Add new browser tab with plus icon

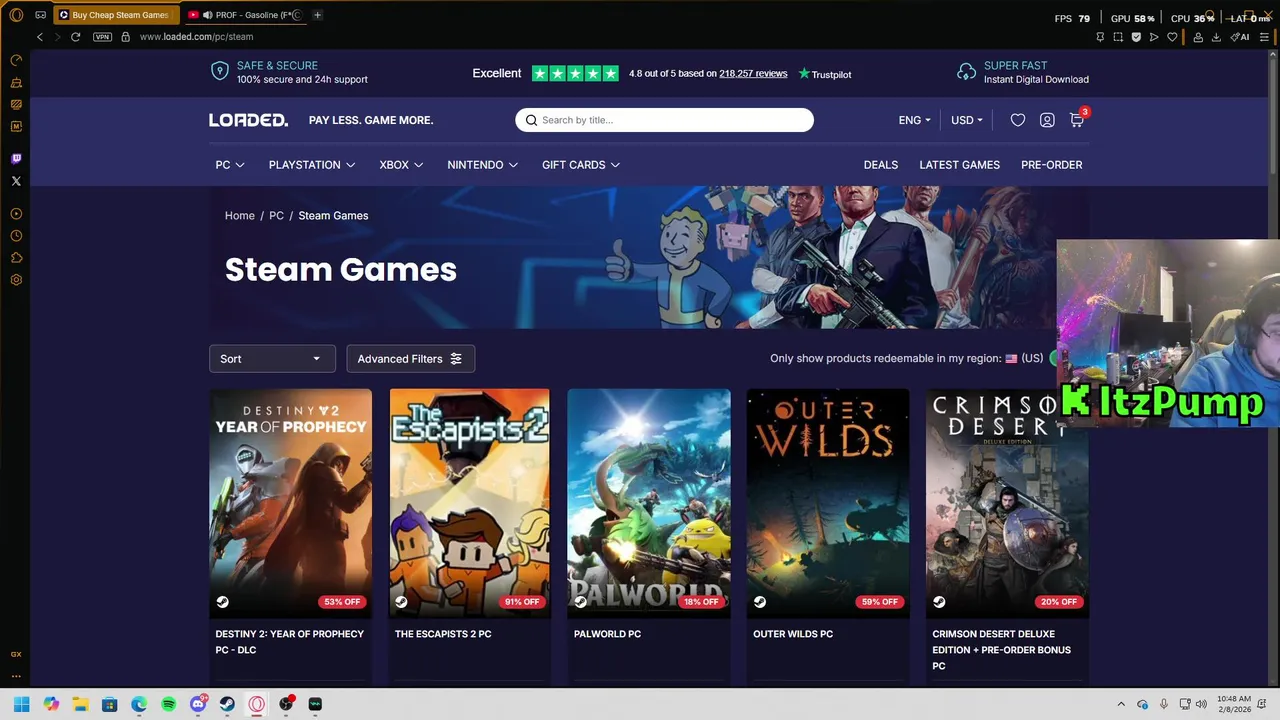tap(317, 15)
